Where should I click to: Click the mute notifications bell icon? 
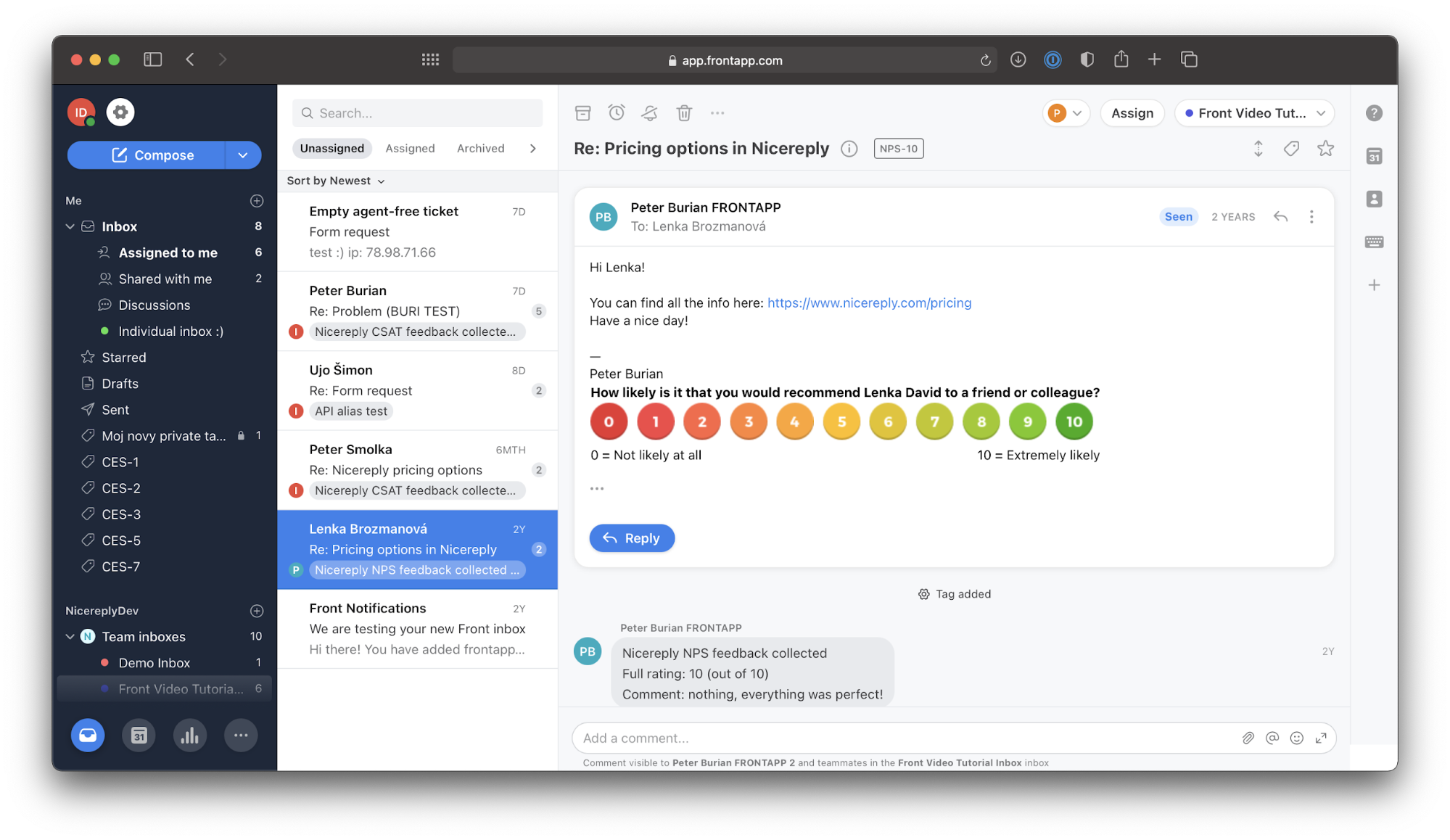[x=649, y=112]
